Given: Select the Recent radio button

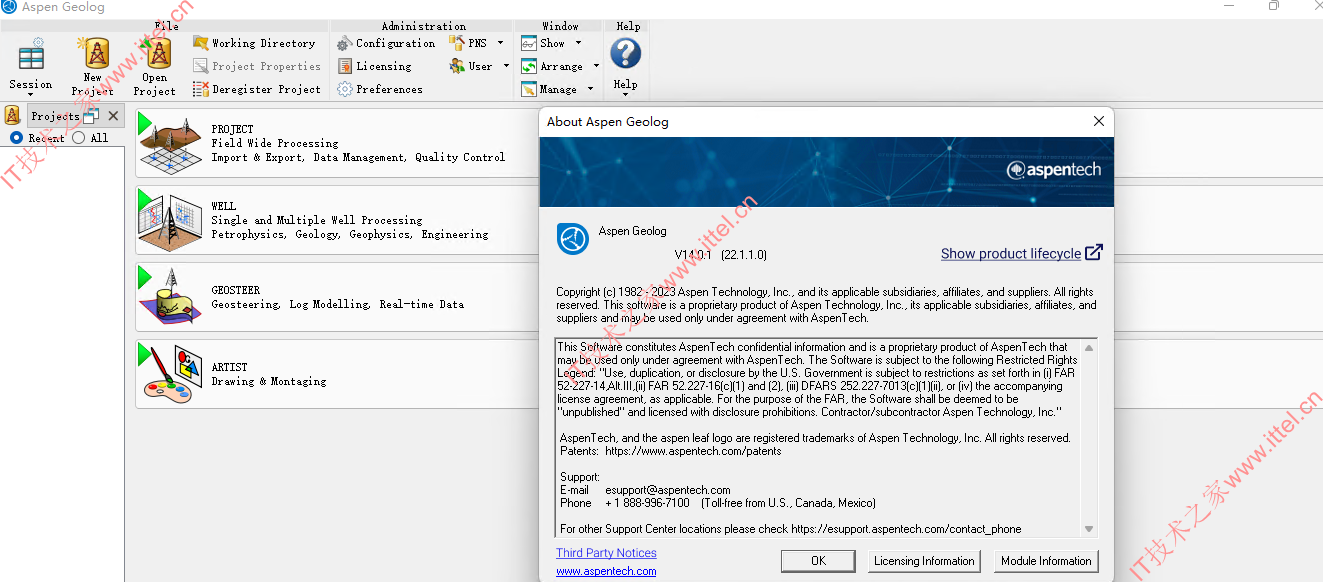Looking at the screenshot, I should click(x=16, y=138).
